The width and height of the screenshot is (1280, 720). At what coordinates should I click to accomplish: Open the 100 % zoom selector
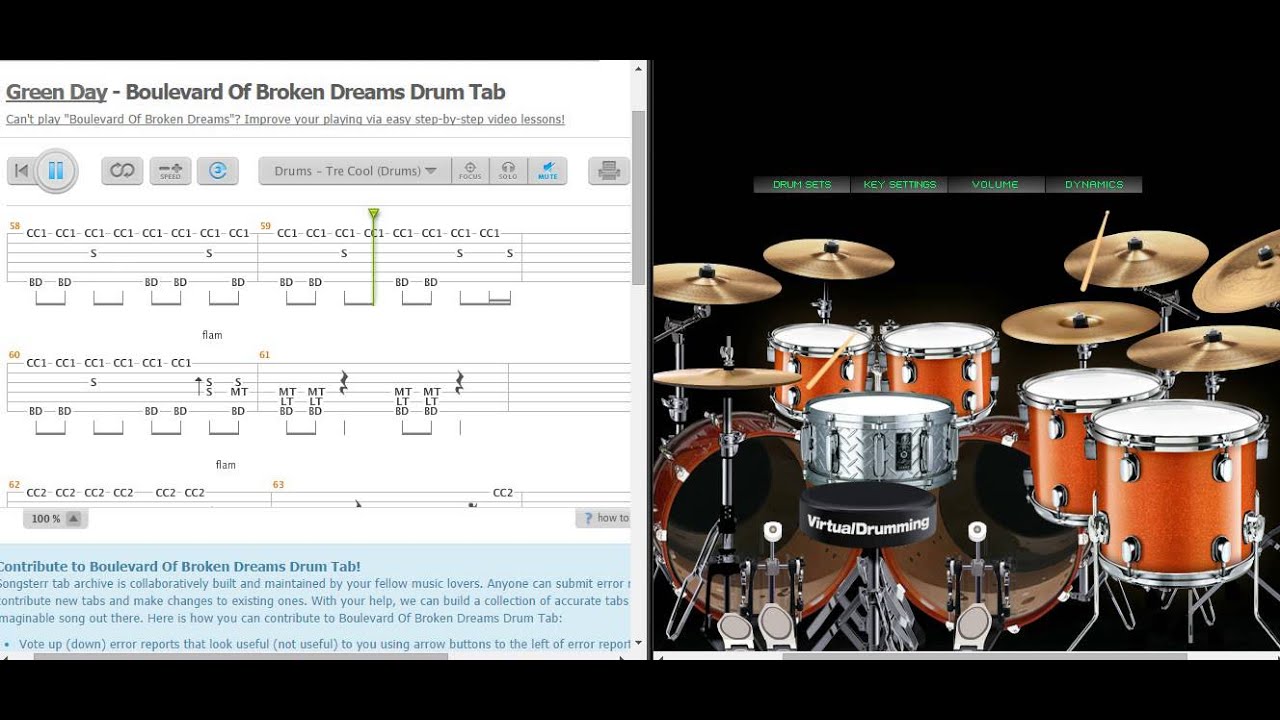pyautogui.click(x=55, y=519)
